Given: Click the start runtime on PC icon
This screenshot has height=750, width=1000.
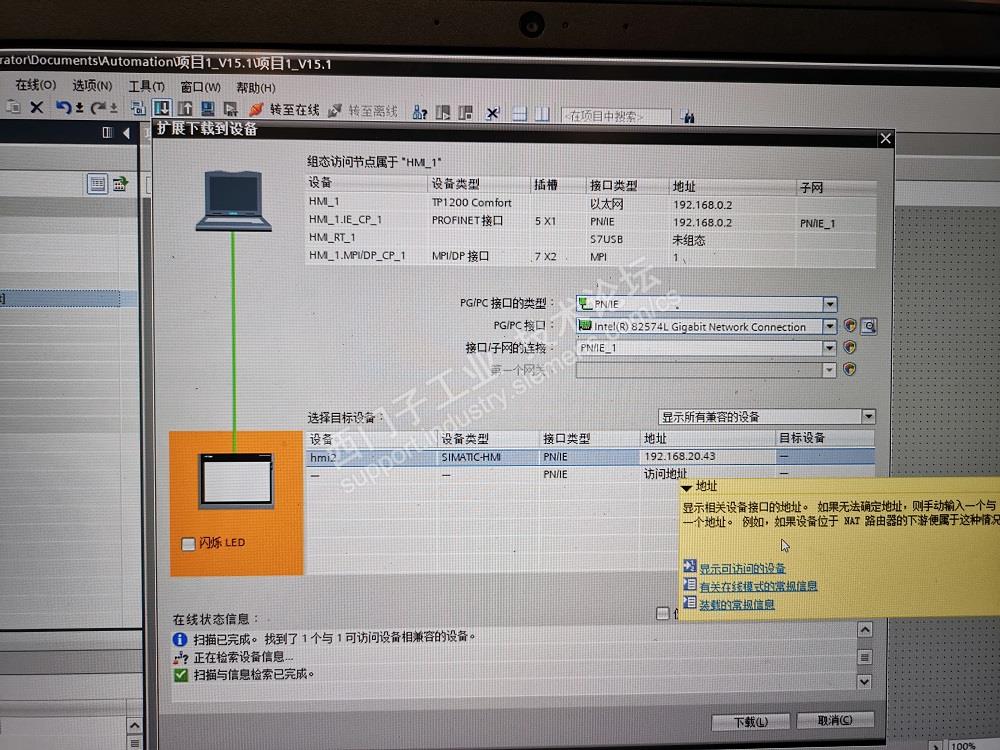Looking at the screenshot, I should [230, 109].
